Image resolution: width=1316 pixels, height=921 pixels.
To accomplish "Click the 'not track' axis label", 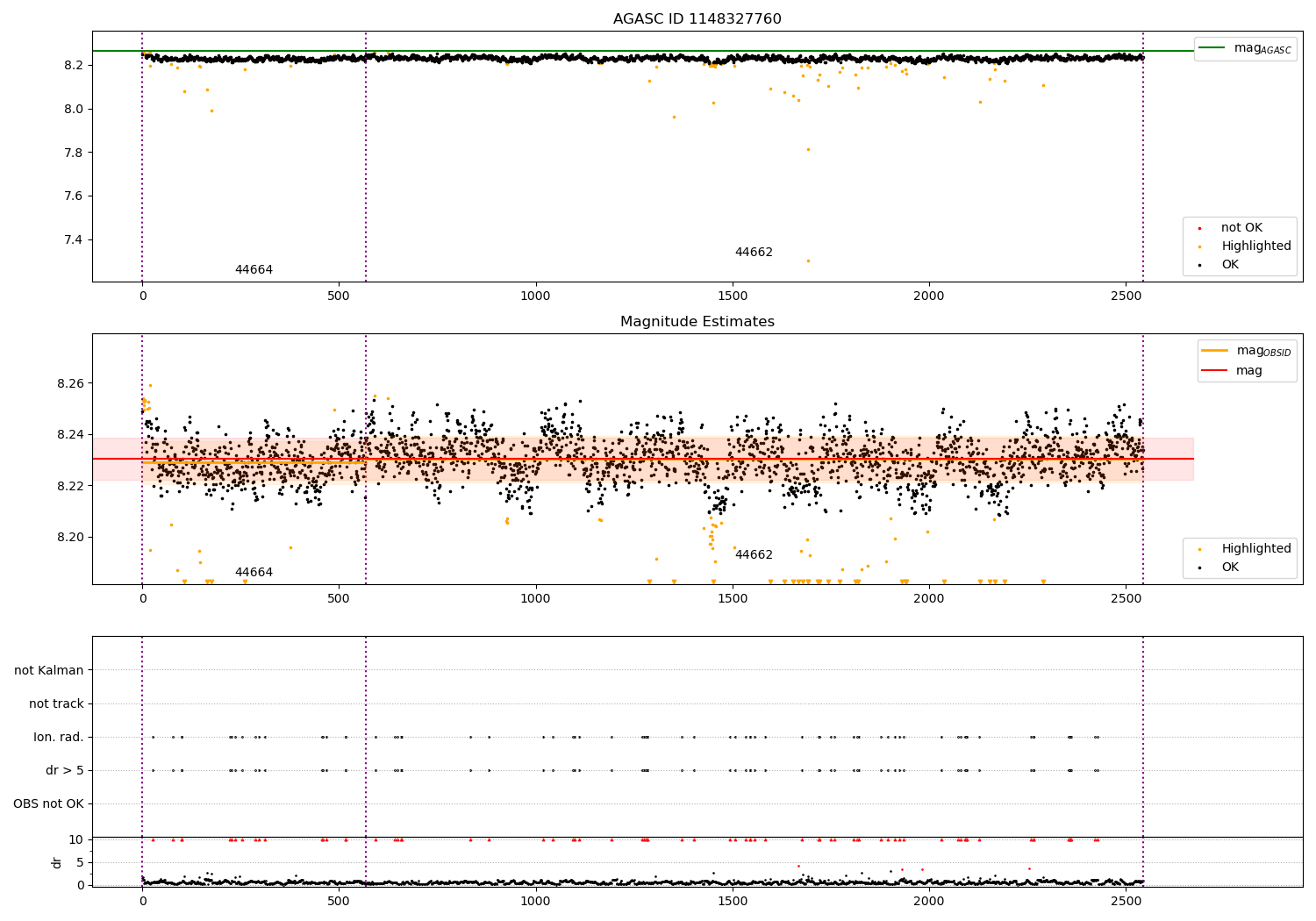I will tap(56, 703).
